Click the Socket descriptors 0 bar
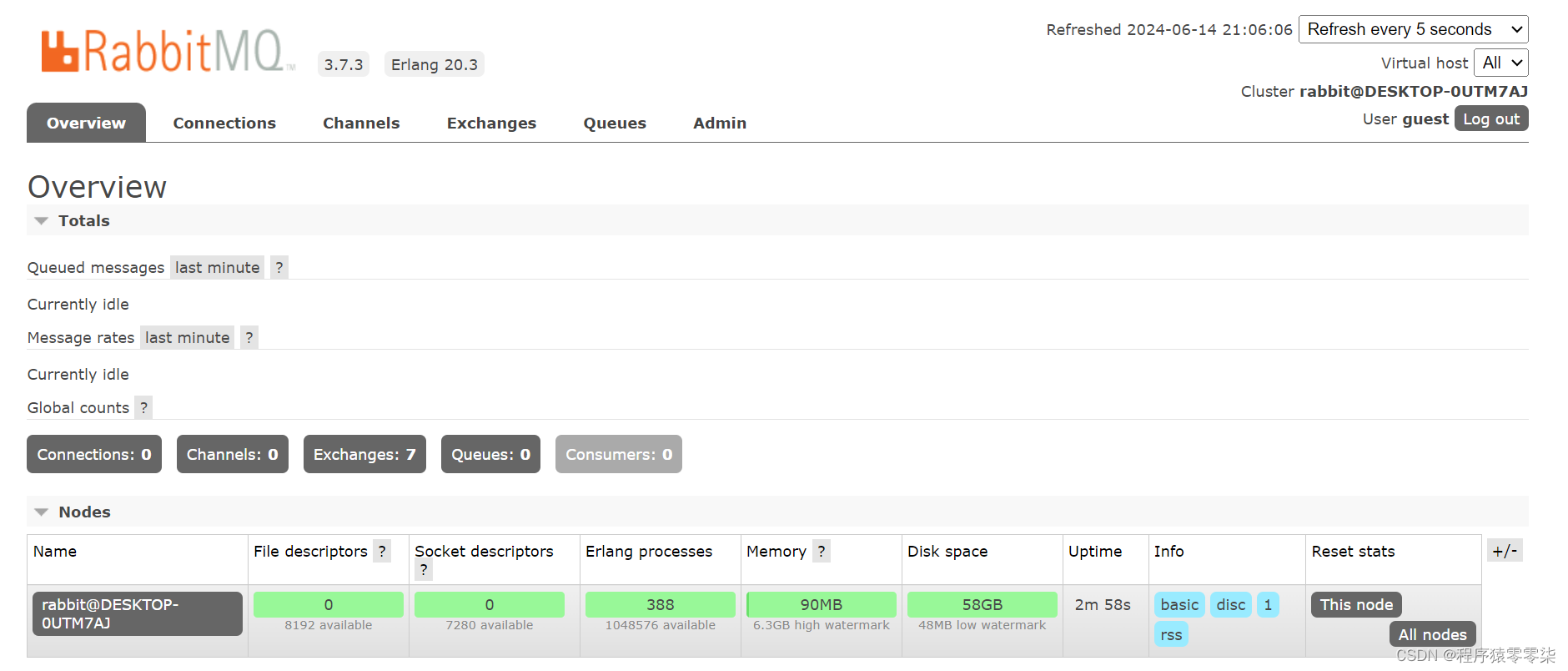This screenshot has height=671, width=1568. (x=490, y=604)
